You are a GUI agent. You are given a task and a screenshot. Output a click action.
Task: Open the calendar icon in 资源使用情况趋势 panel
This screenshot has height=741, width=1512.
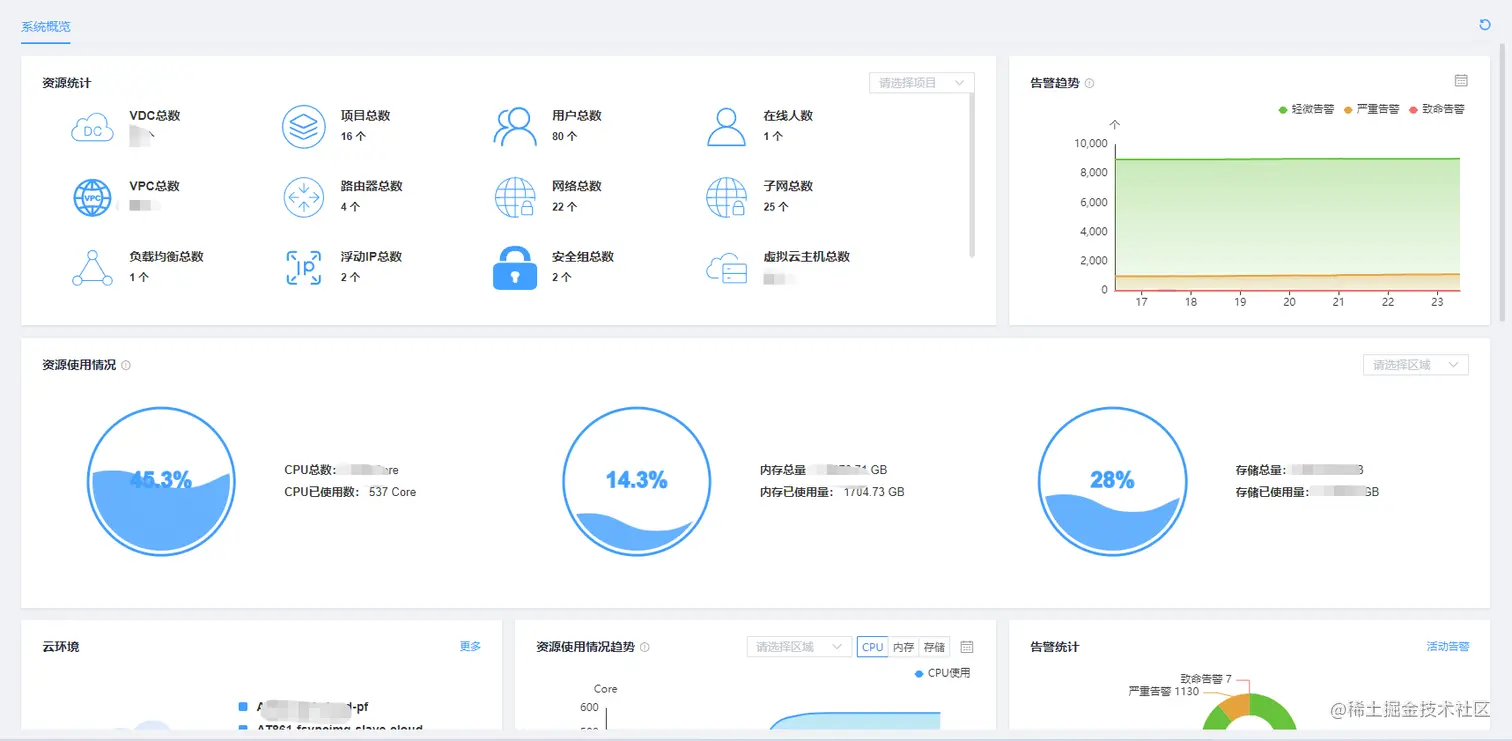967,647
